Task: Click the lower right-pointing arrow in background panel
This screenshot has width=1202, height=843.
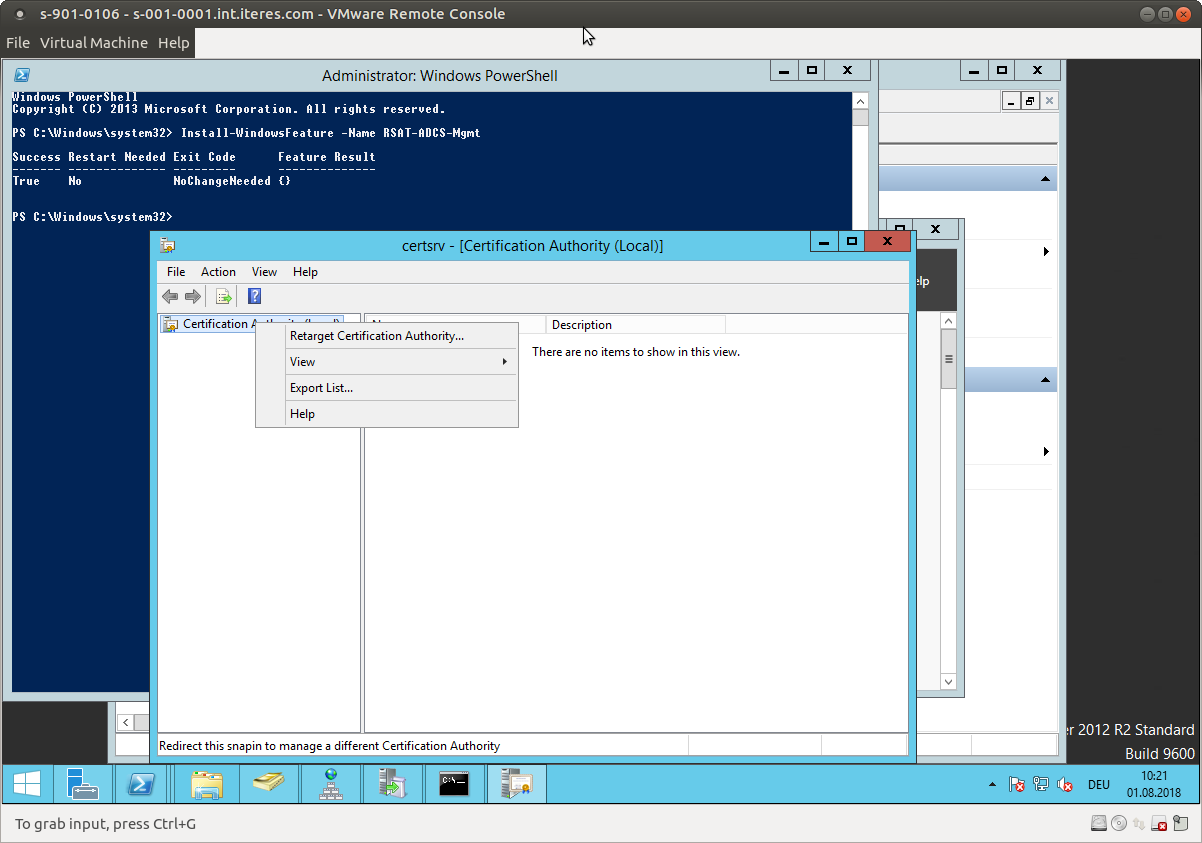Action: 1046,451
